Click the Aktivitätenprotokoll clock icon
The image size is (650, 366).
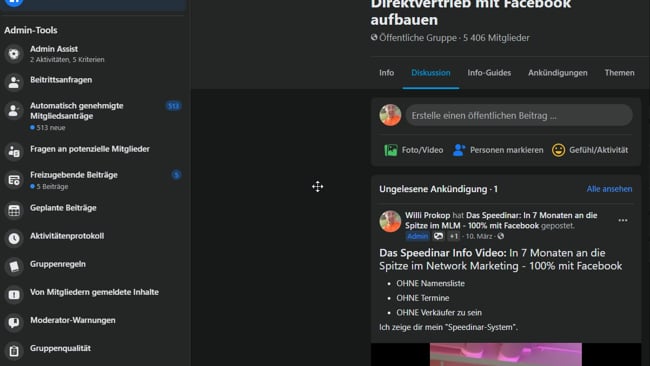[14, 238]
